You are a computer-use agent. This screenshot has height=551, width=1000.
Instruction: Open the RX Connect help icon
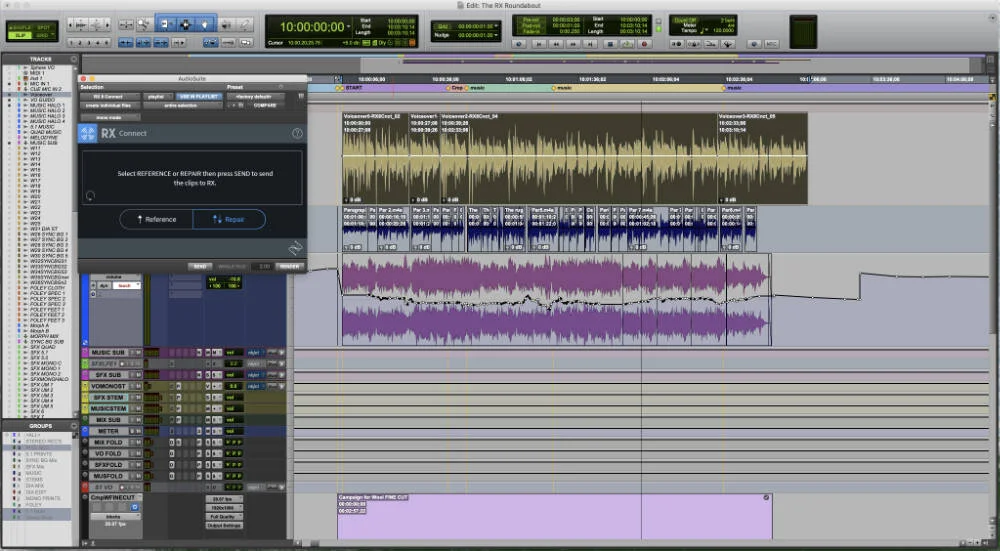pos(297,133)
